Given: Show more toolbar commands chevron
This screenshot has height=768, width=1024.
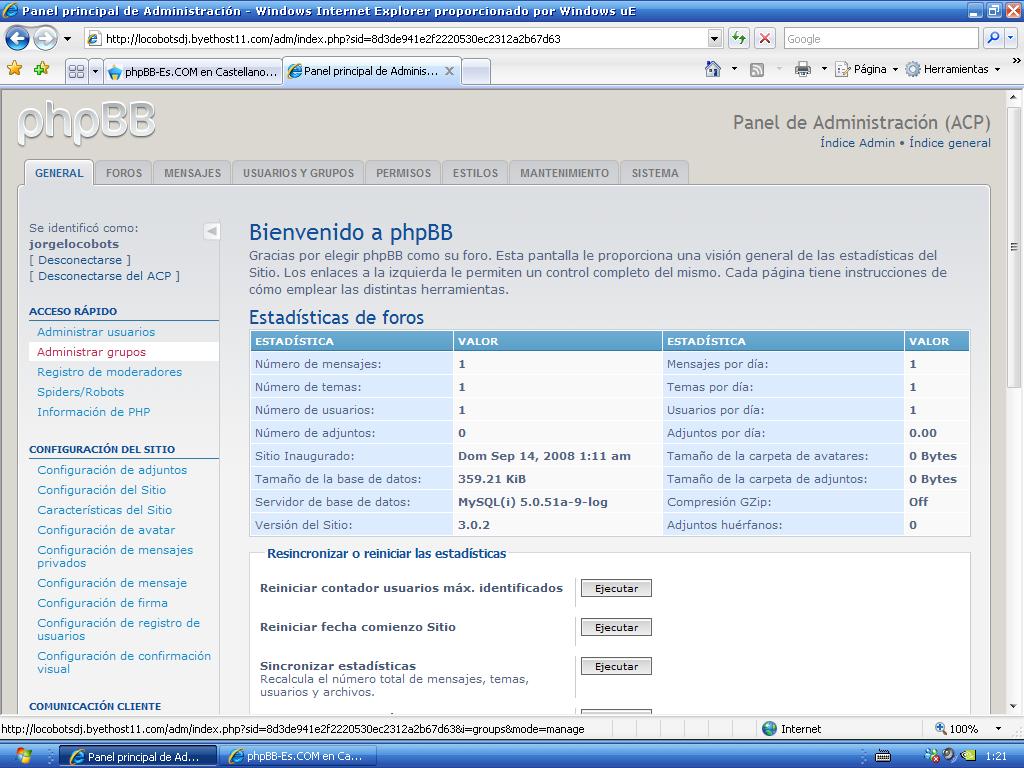Looking at the screenshot, I should pos(1016,61).
